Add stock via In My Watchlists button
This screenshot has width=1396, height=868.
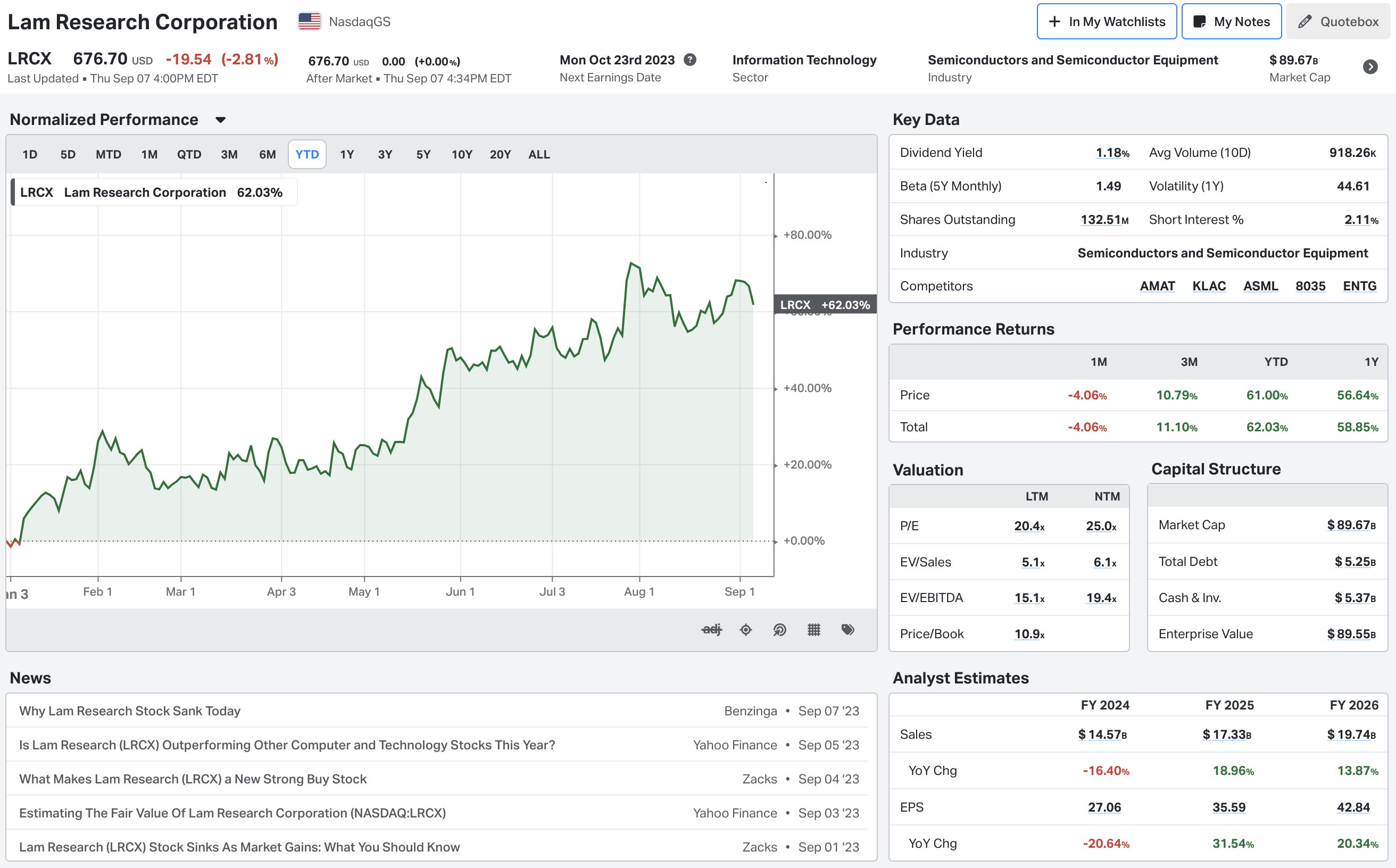1107,22
